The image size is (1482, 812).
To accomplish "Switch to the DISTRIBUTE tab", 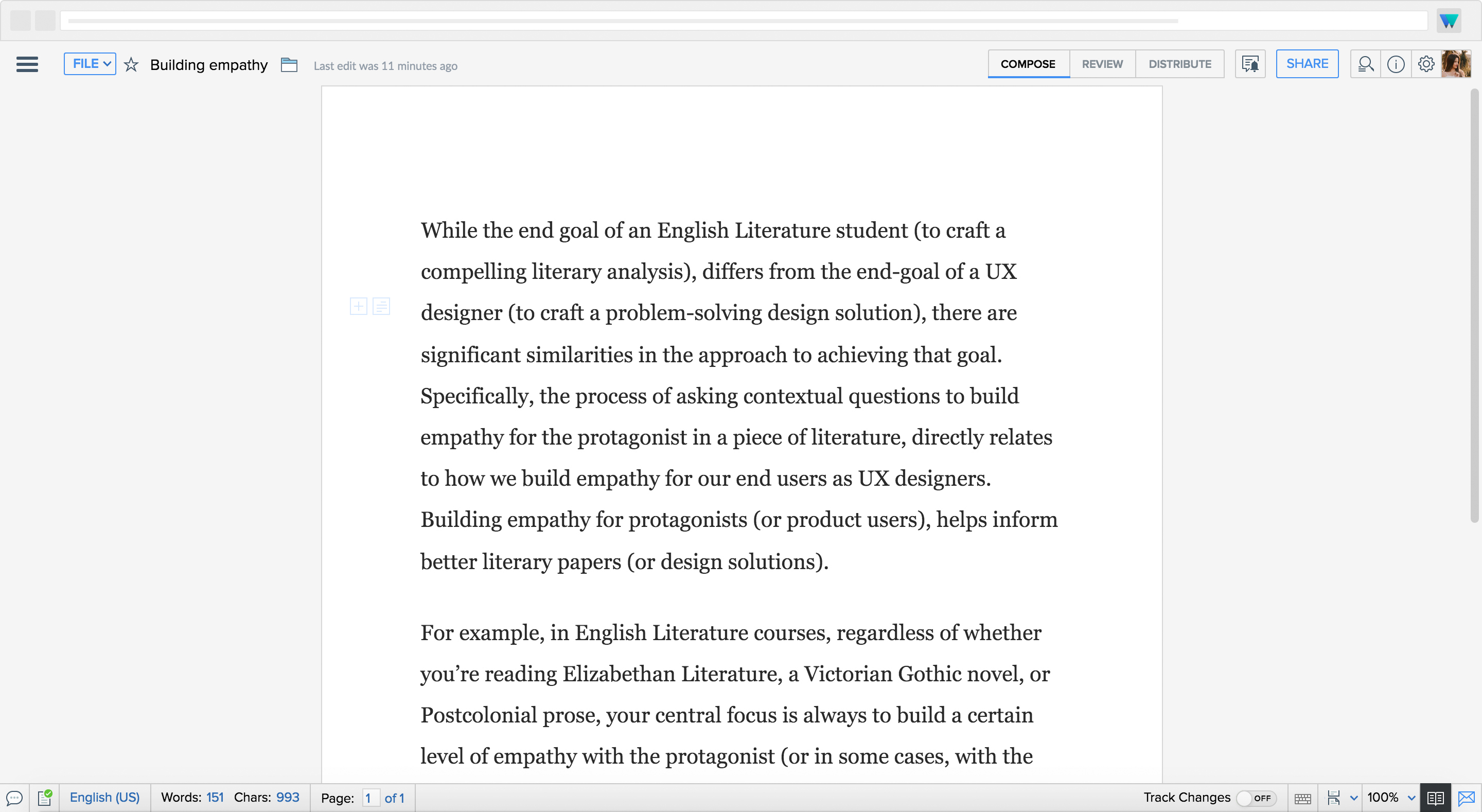I will click(x=1180, y=64).
